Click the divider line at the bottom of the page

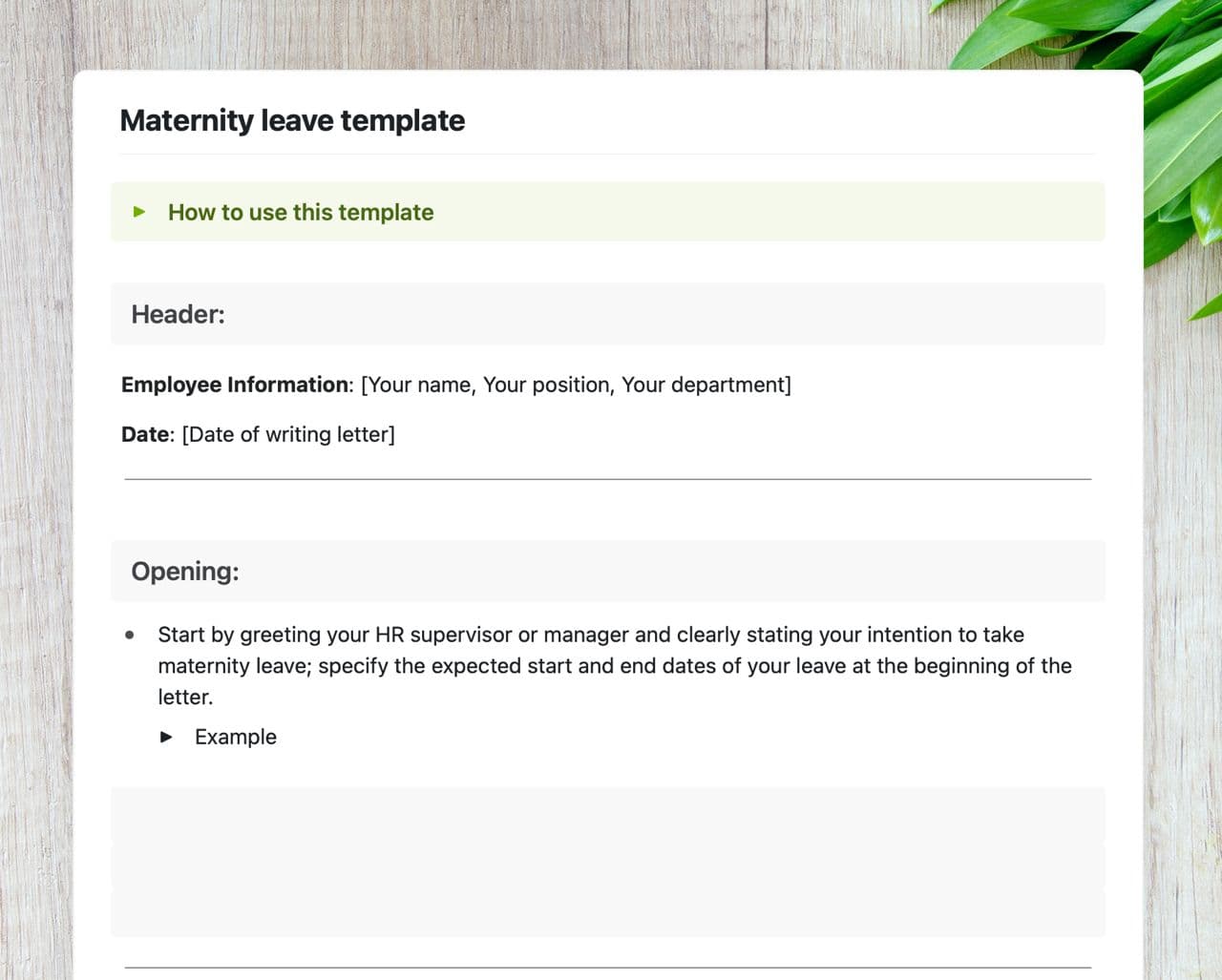tap(607, 968)
